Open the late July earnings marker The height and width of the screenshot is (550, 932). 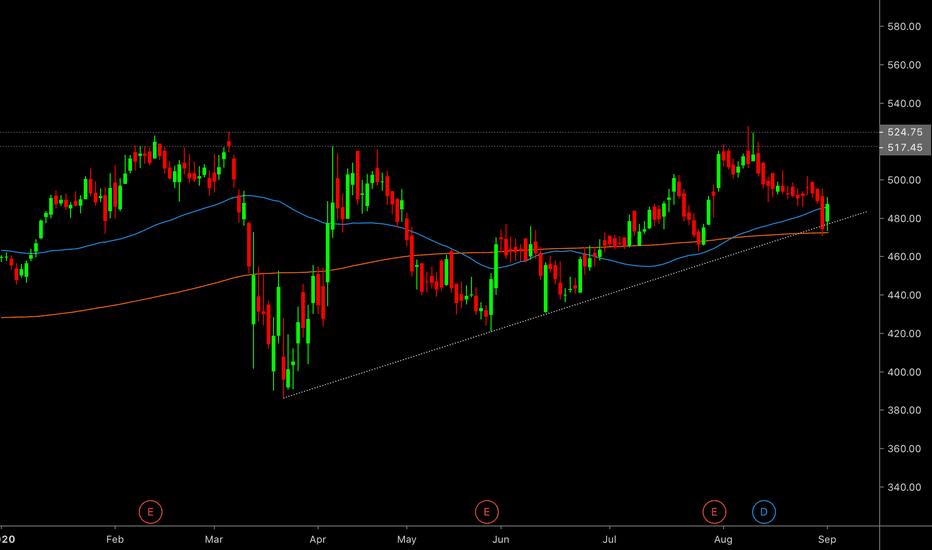click(x=714, y=512)
